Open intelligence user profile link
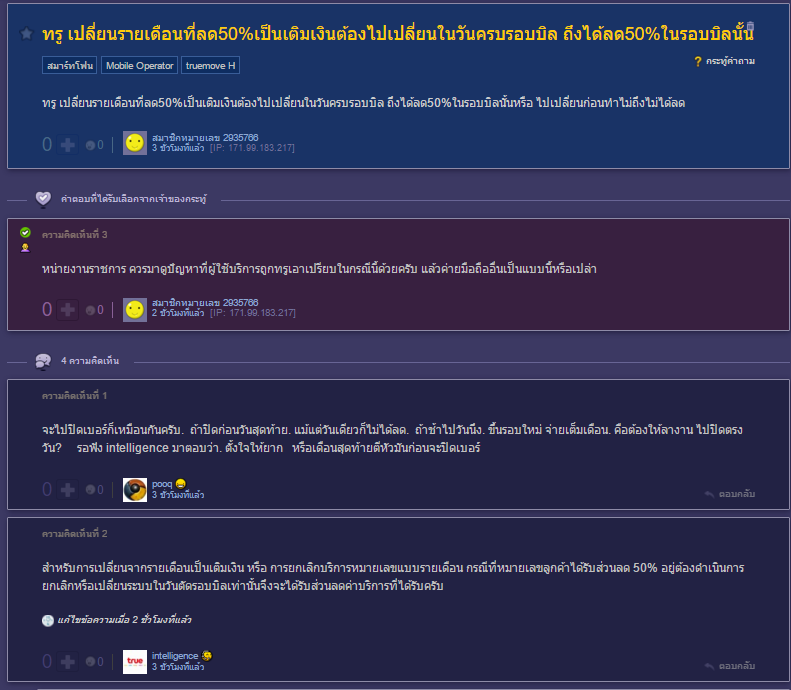791x690 pixels. tap(175, 656)
